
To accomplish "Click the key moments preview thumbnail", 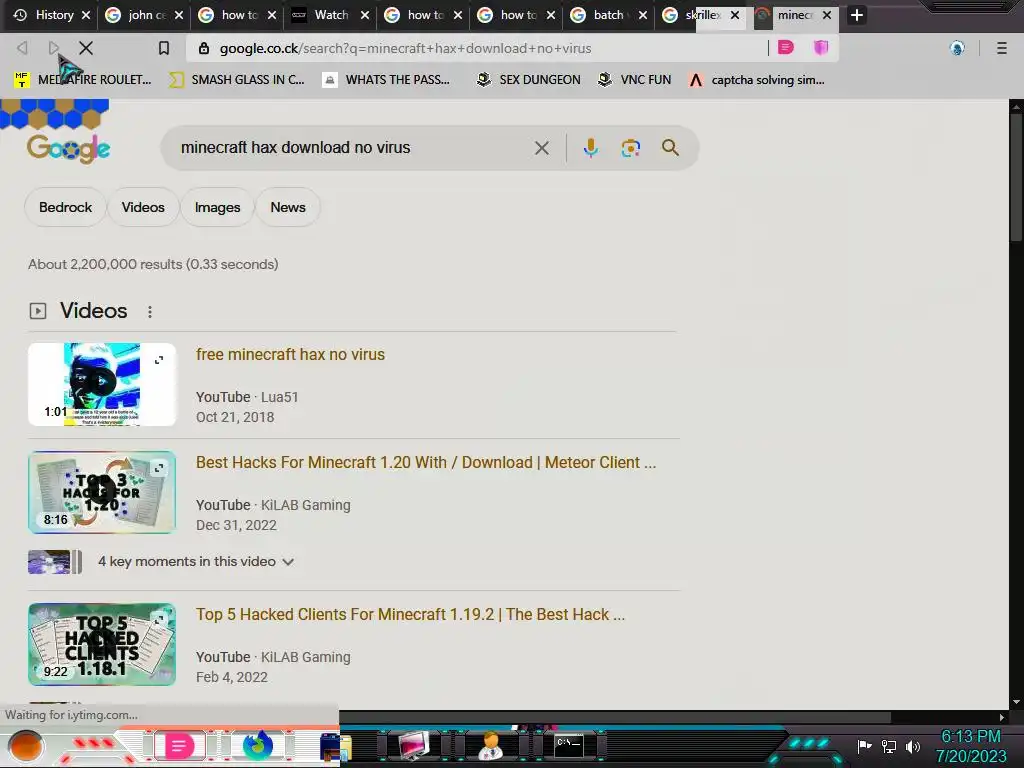I will point(55,562).
